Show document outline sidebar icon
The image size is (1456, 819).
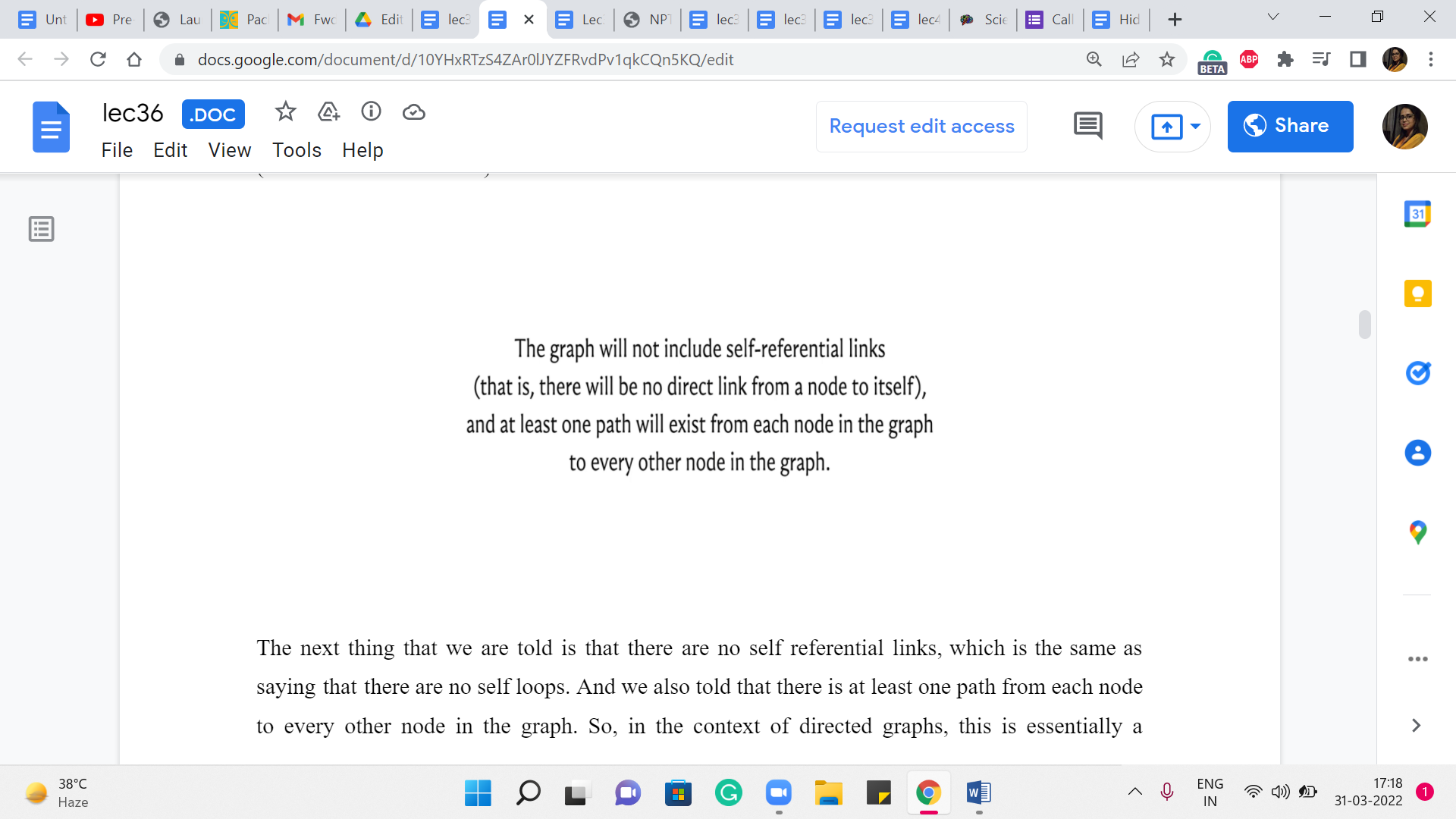click(42, 229)
